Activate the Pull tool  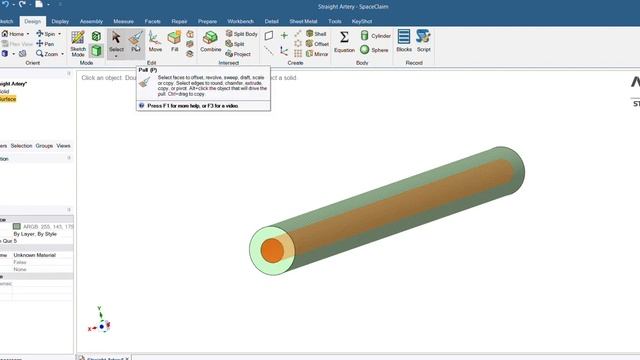click(136, 41)
